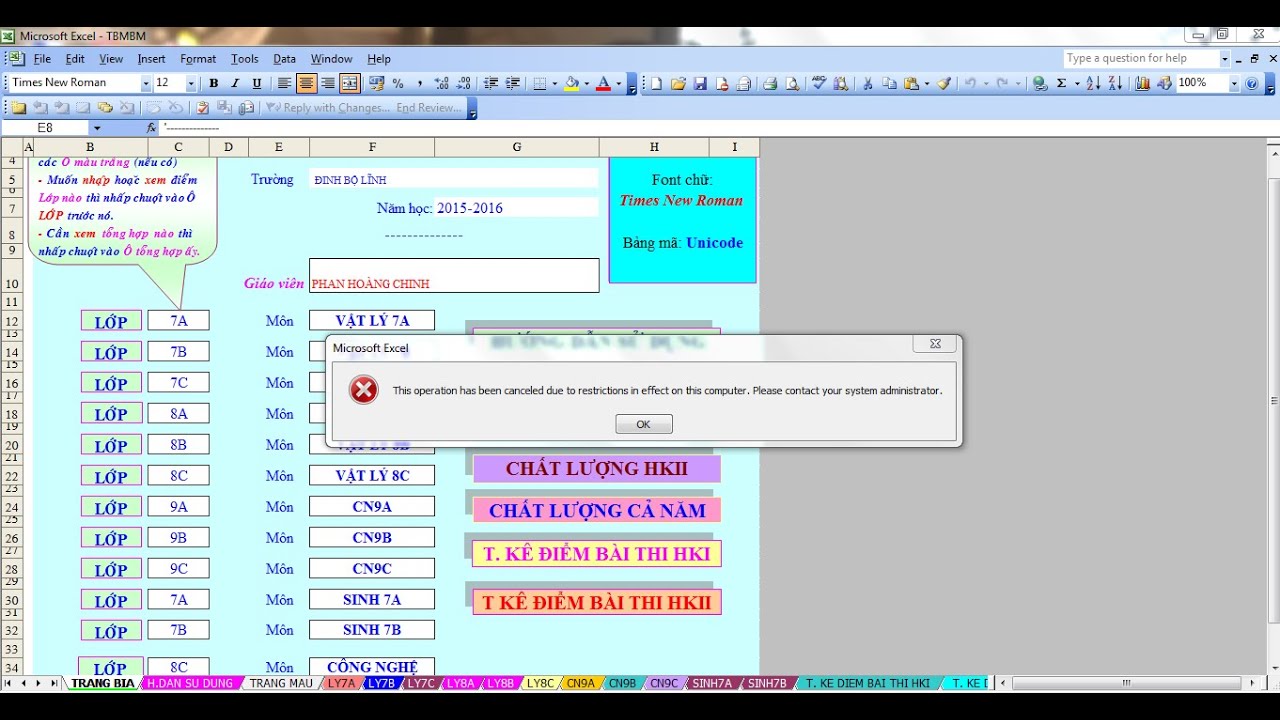Screen dimensions: 1280x720
Task: Click CHẤT LƯỢNG HKII button
Action: click(x=596, y=468)
